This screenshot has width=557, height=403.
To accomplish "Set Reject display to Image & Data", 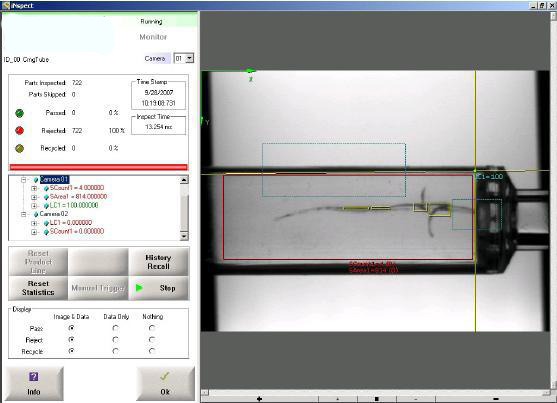I will coord(71,340).
